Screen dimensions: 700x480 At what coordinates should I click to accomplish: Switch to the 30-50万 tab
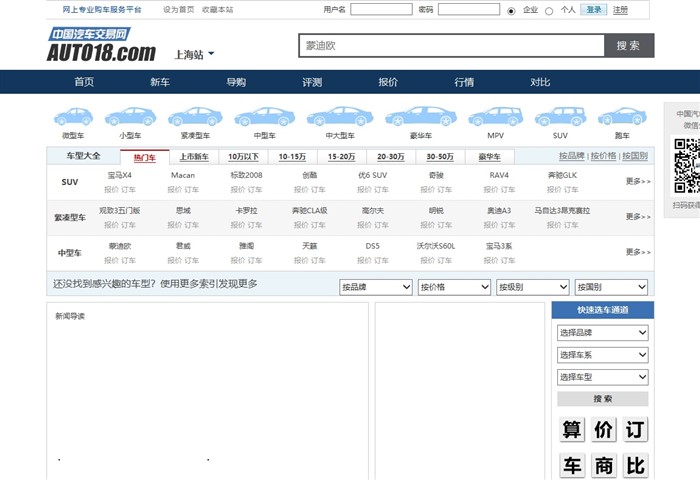click(x=440, y=157)
